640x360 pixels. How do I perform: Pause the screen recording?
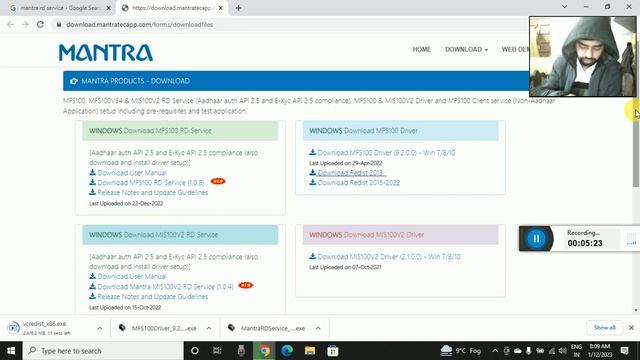pos(536,239)
